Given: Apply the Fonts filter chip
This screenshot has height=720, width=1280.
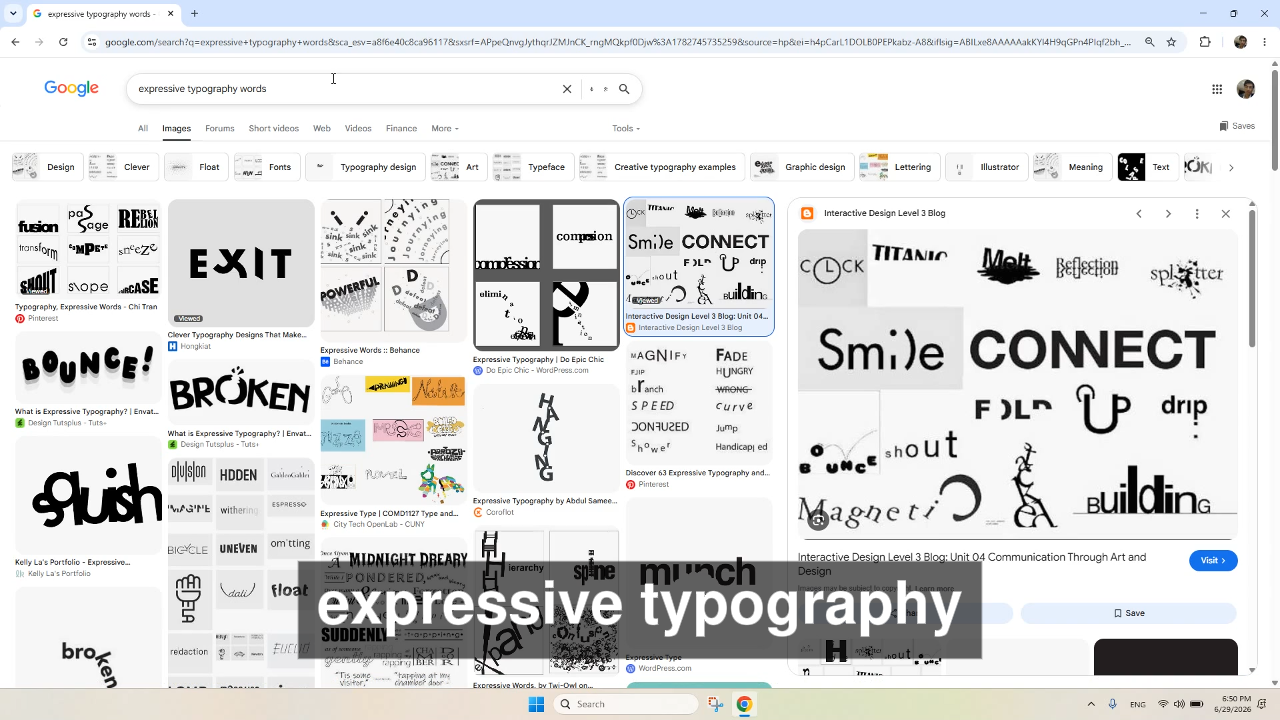Looking at the screenshot, I should pyautogui.click(x=265, y=167).
